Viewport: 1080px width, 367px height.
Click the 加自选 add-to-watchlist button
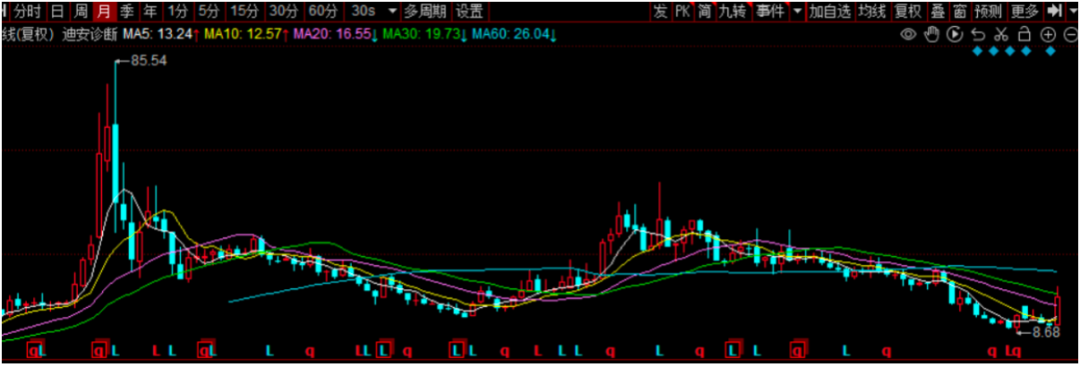click(830, 11)
